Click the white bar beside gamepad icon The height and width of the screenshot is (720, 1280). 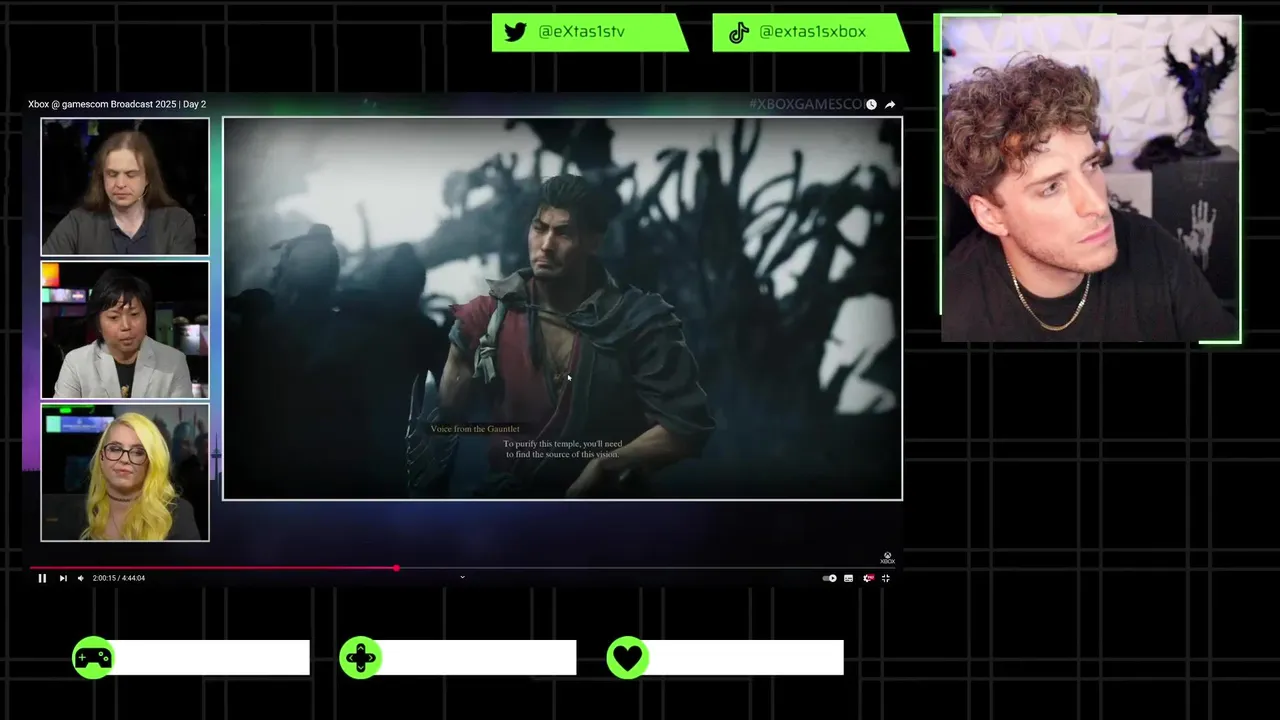coord(212,658)
